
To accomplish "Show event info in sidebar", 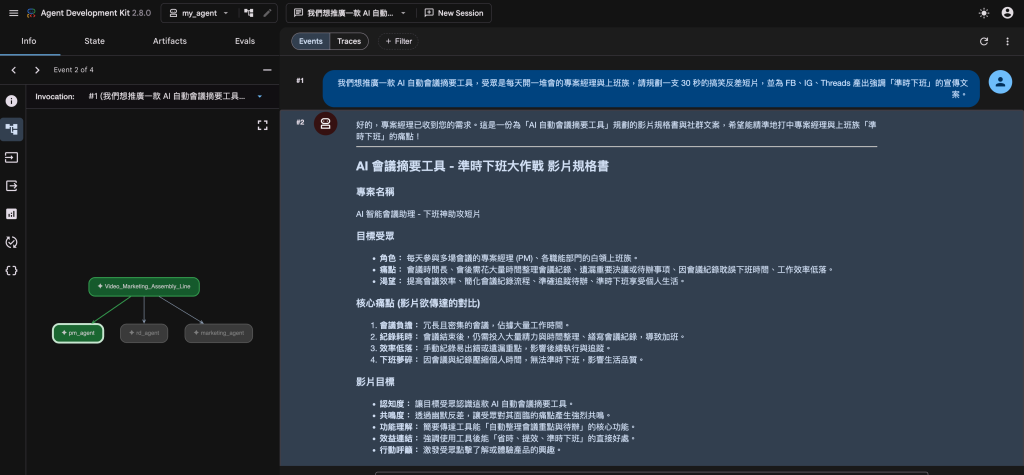I will click(11, 101).
